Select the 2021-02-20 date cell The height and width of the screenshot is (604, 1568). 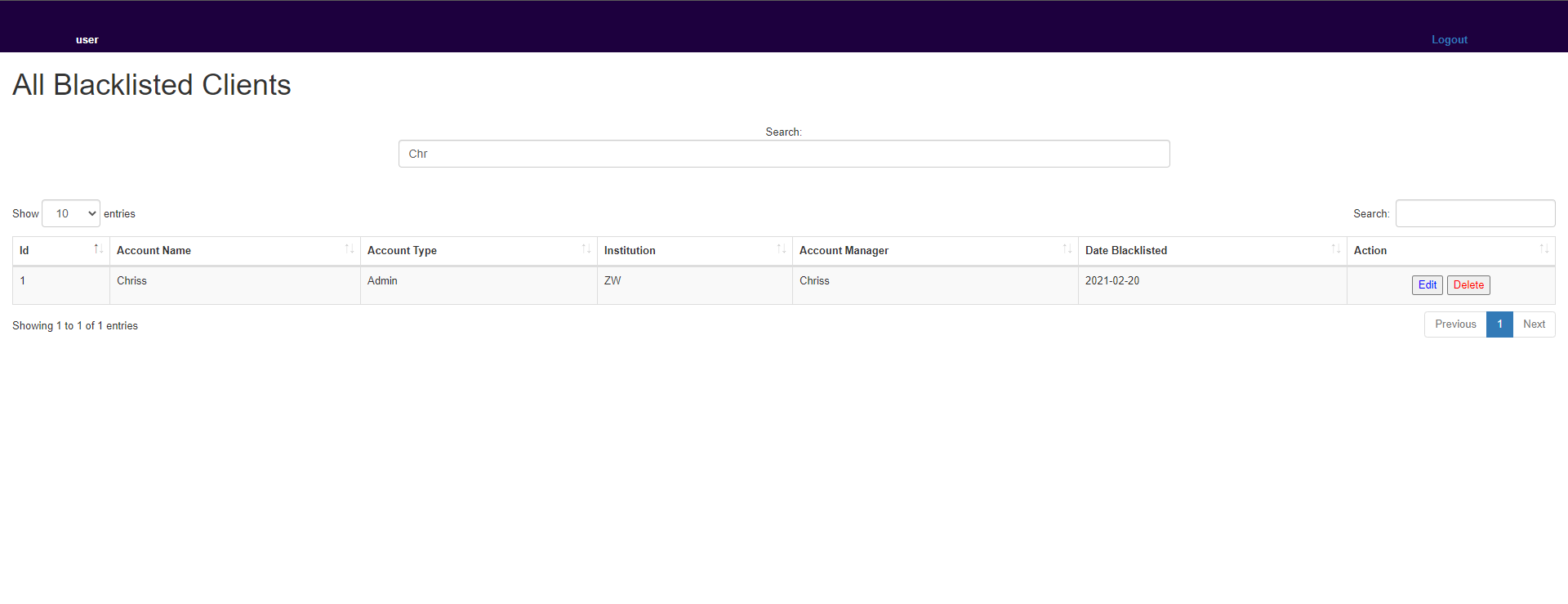pos(1213,285)
